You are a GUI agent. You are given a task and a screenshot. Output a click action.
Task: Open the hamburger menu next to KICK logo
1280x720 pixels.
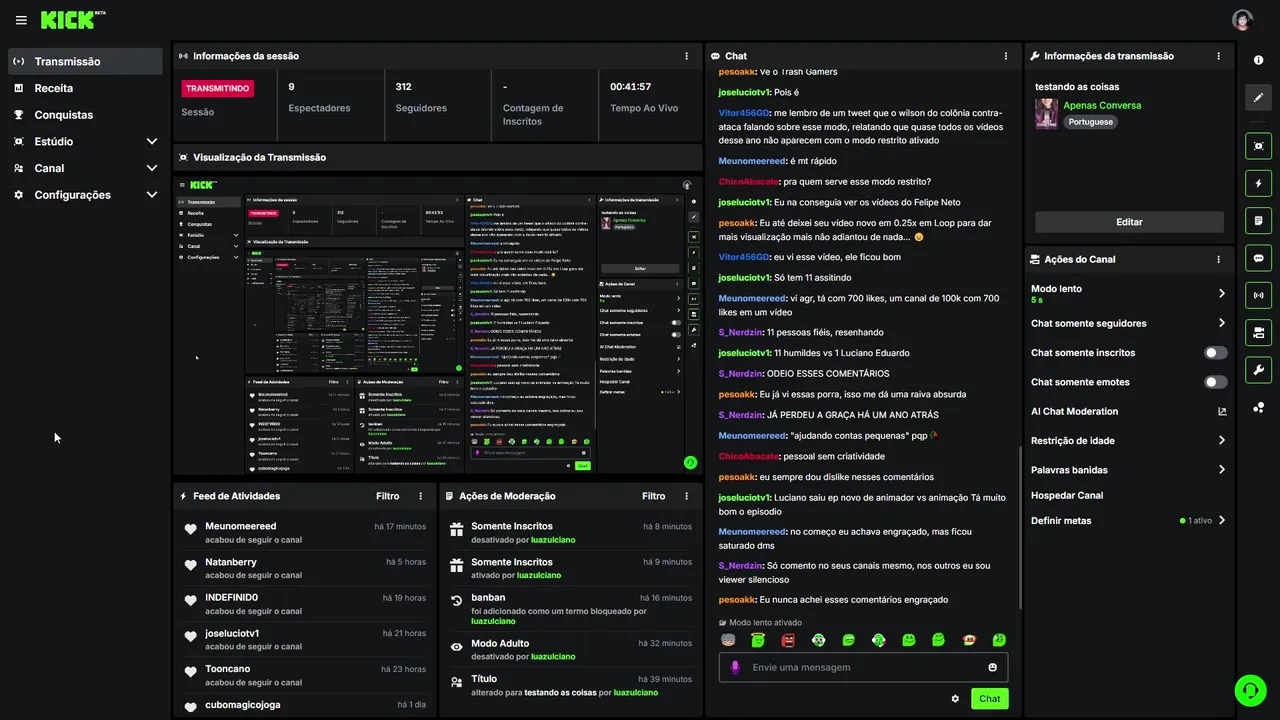click(21, 20)
